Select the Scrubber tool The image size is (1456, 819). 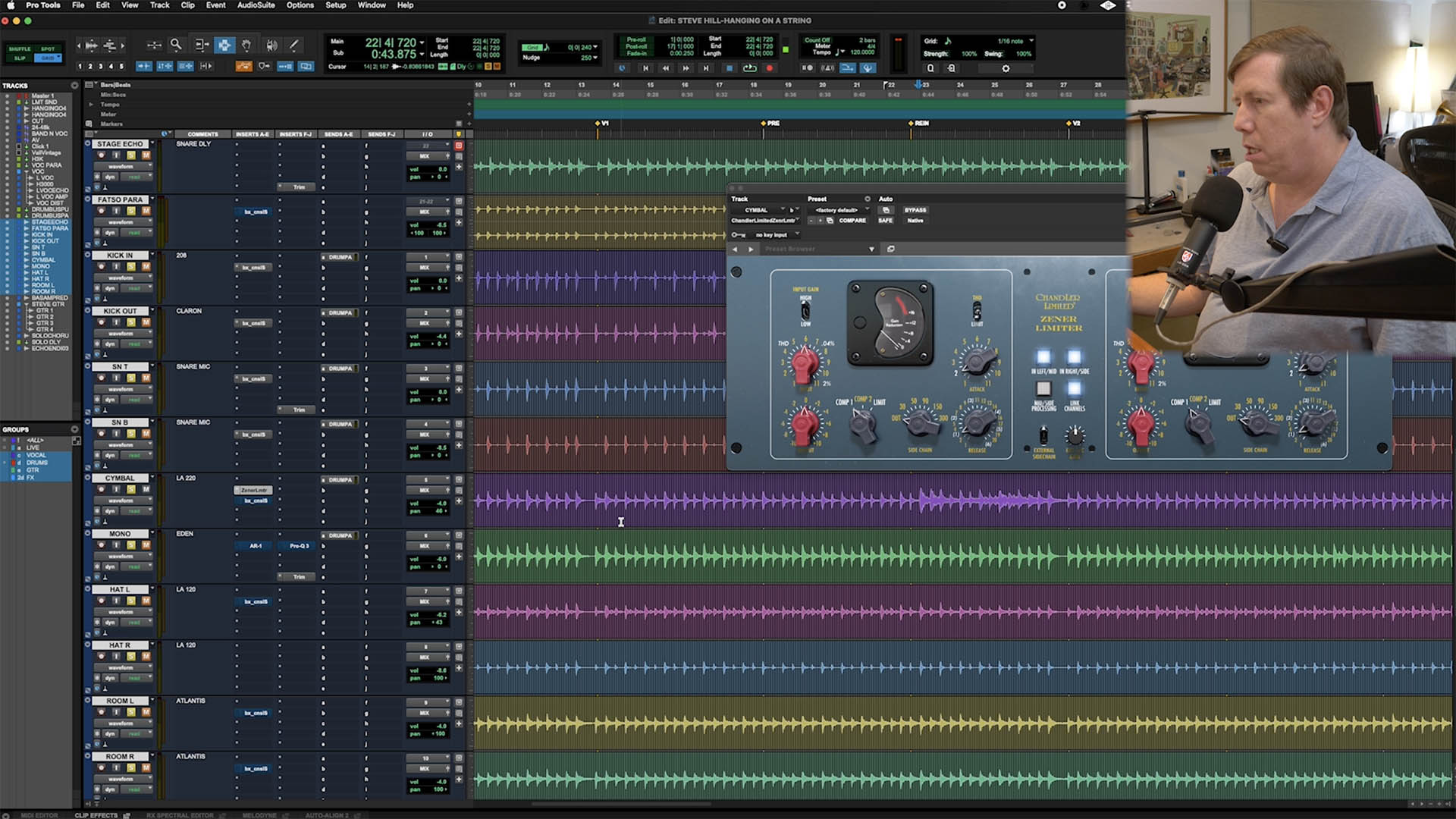pos(271,45)
